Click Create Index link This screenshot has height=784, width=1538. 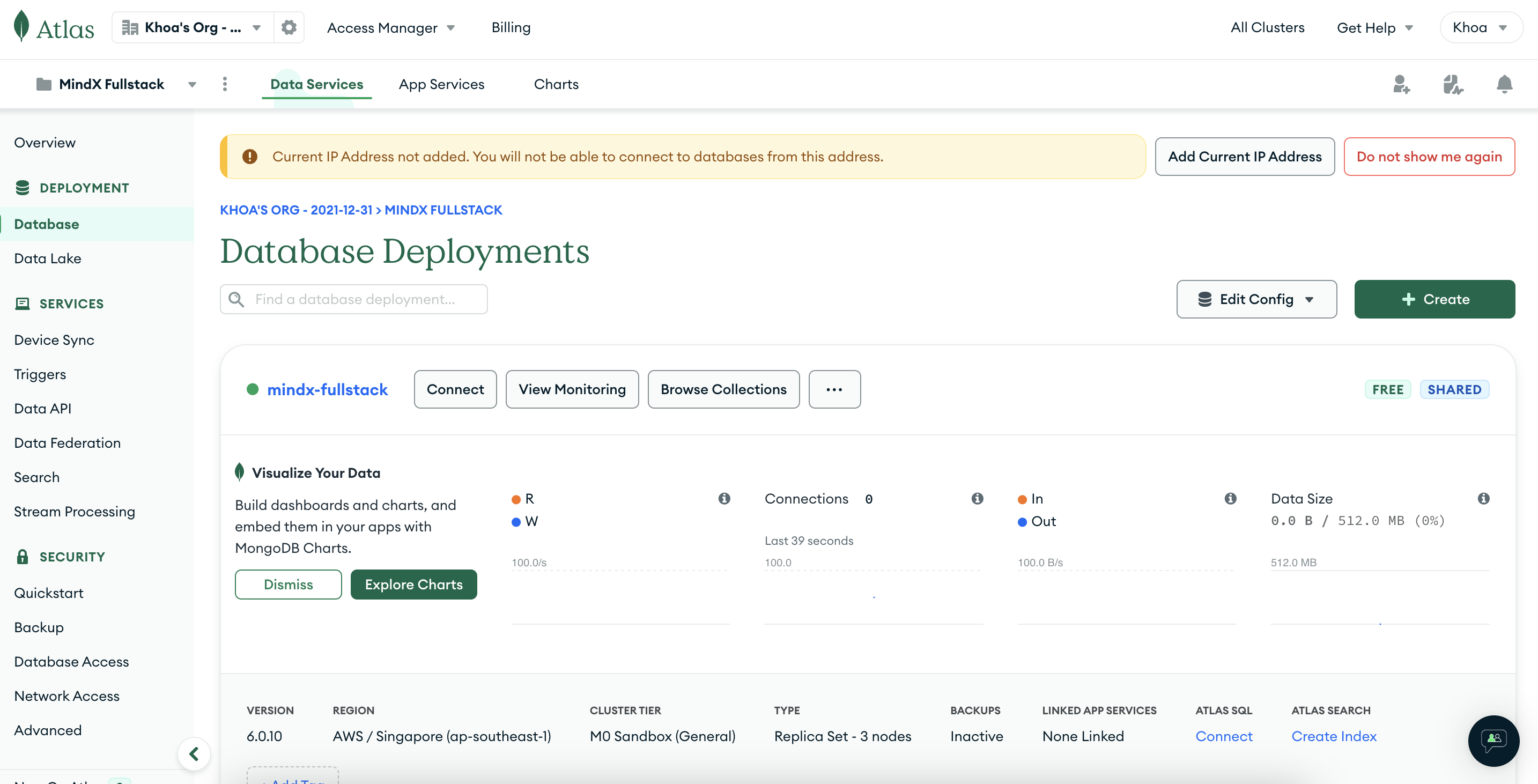pyautogui.click(x=1333, y=736)
